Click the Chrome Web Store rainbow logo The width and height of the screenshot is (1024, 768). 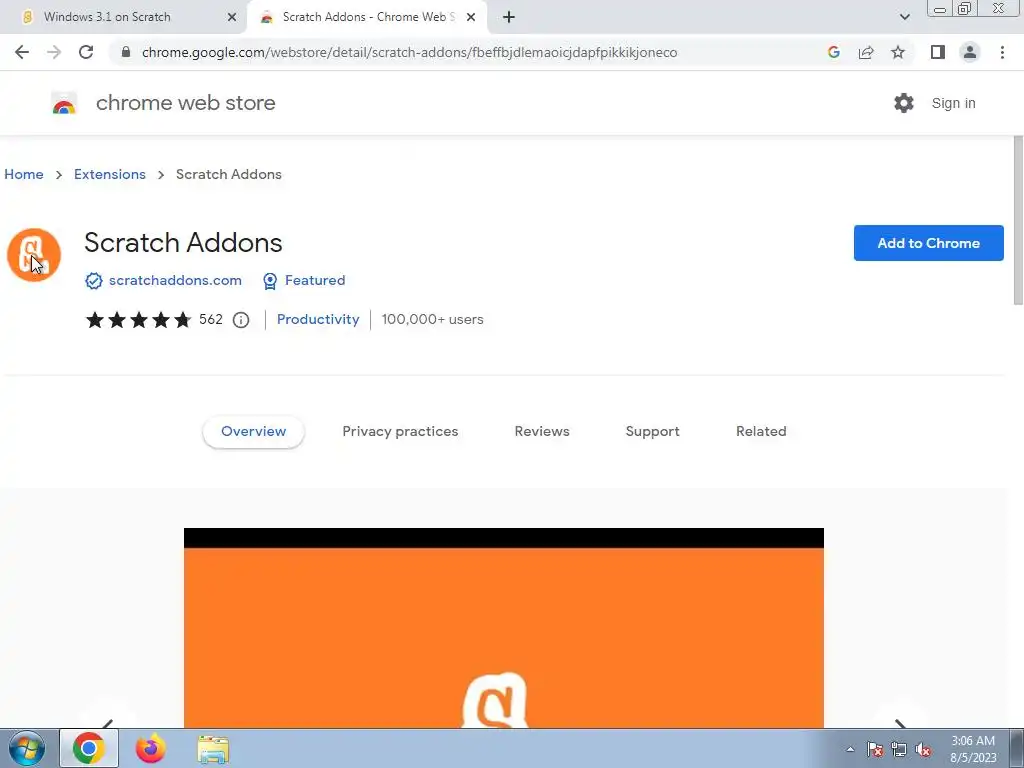64,103
